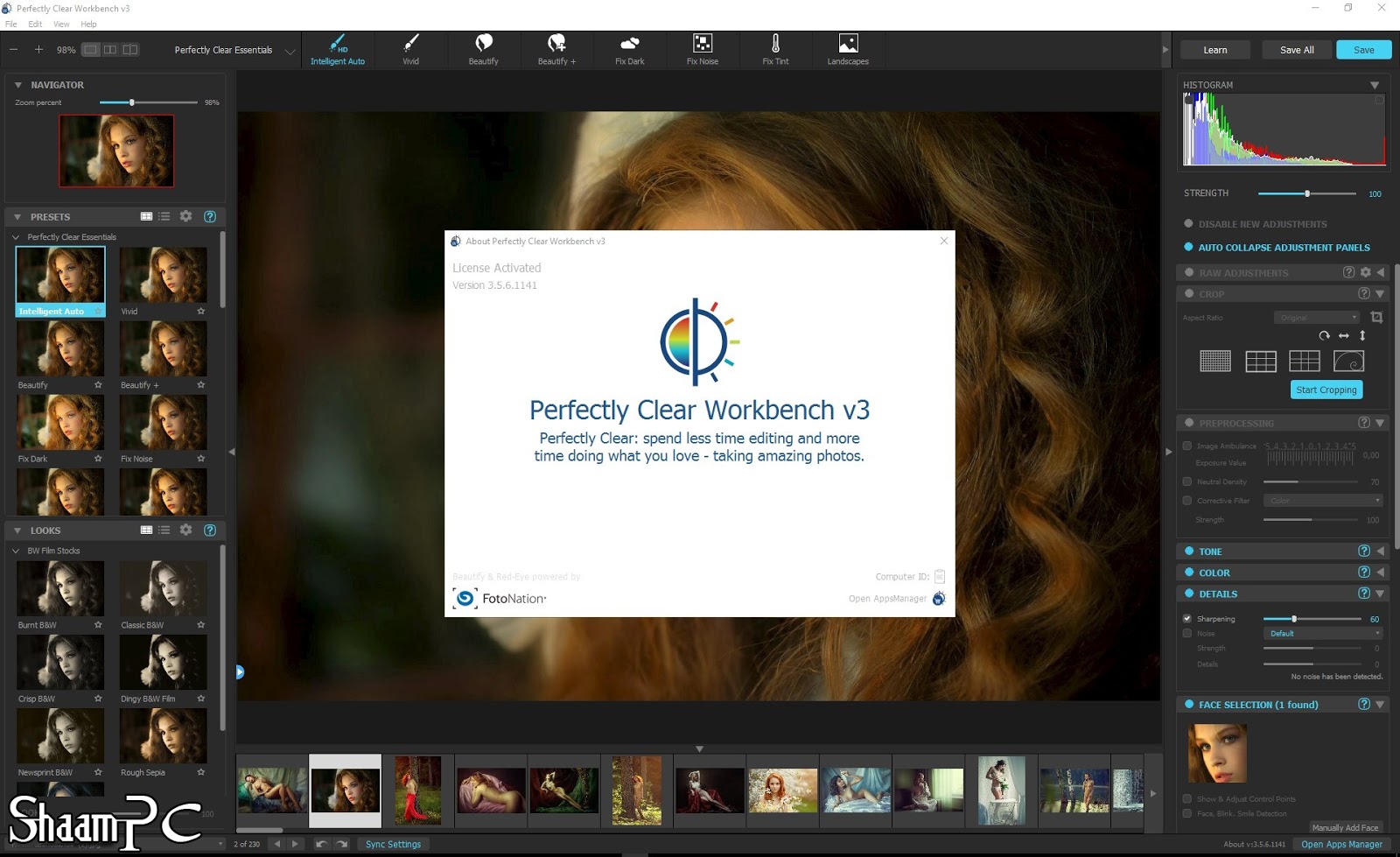Click Manually Add Face button
This screenshot has width=1400, height=857.
tap(1345, 827)
